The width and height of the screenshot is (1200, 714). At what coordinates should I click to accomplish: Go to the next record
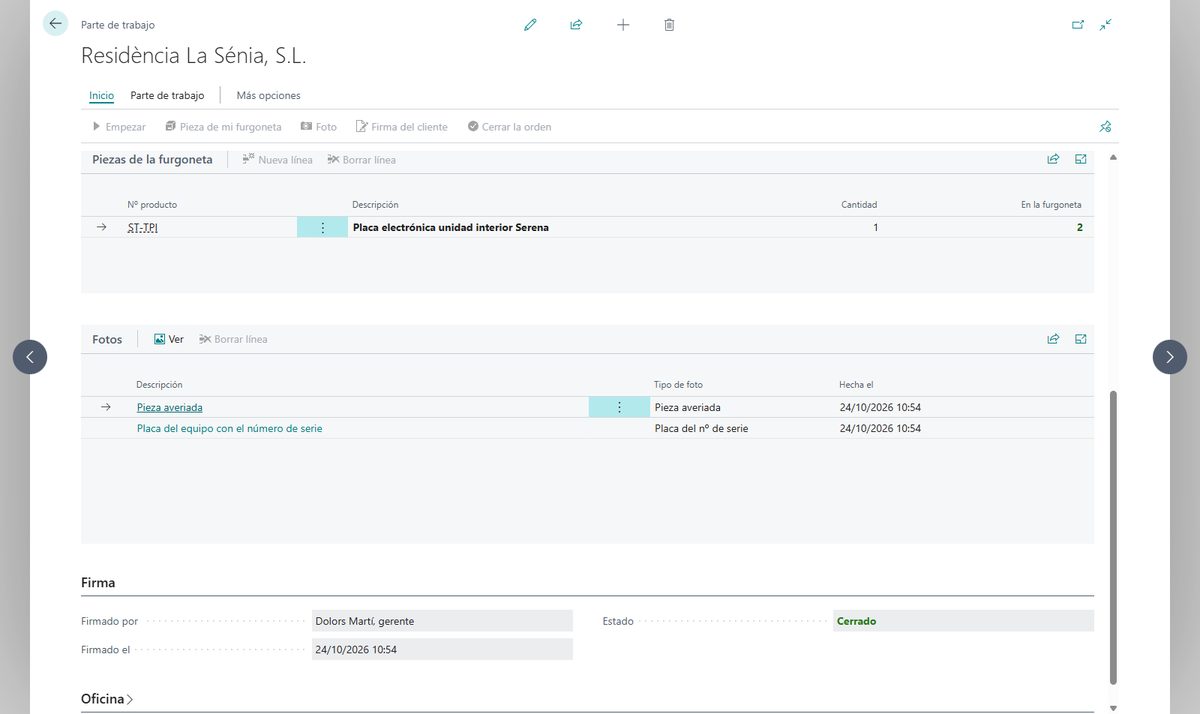(x=1170, y=357)
